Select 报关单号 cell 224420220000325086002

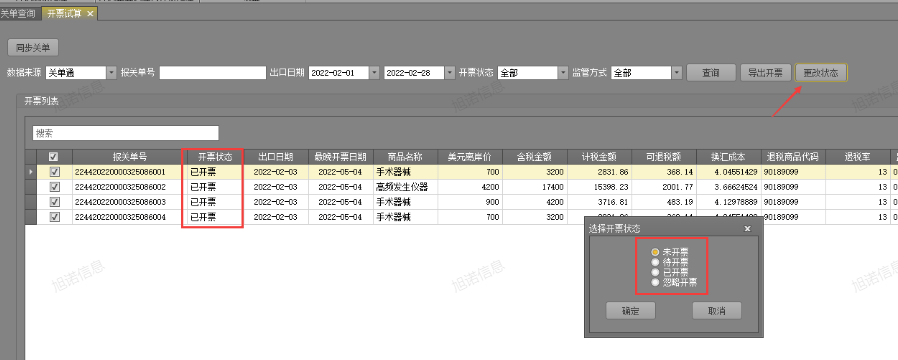(x=130, y=187)
